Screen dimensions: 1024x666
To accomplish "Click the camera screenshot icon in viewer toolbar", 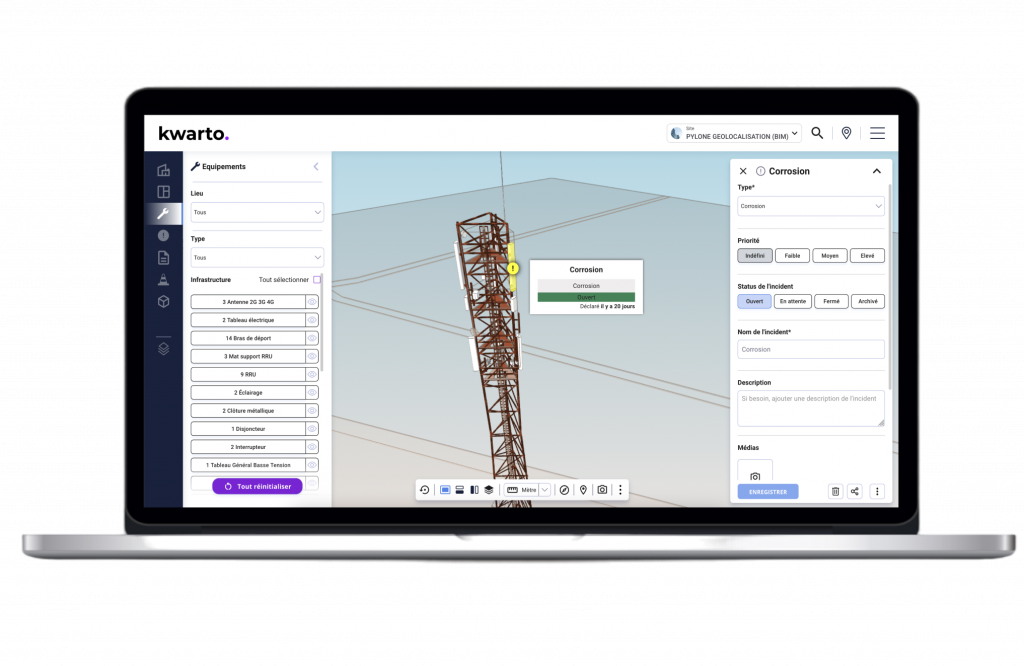I will tap(602, 490).
